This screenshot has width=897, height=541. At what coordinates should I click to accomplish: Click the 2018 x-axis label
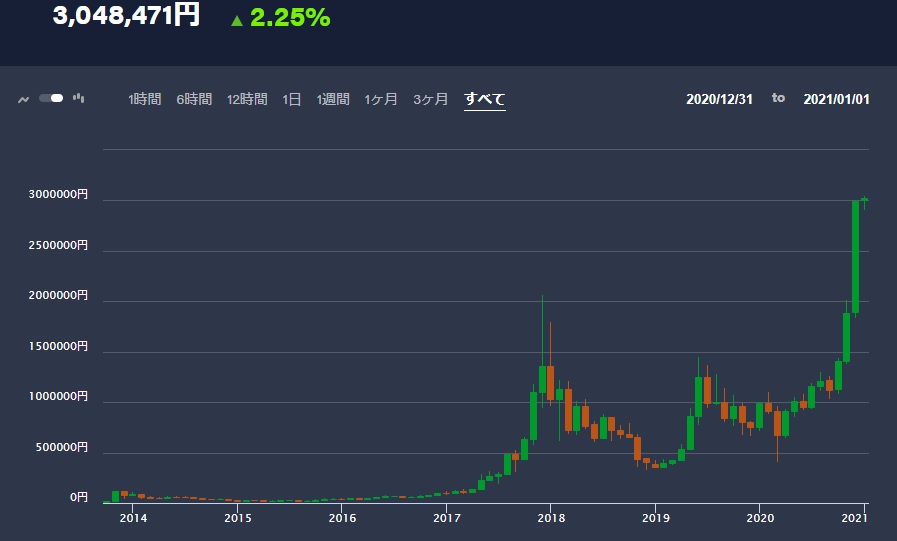(x=551, y=518)
